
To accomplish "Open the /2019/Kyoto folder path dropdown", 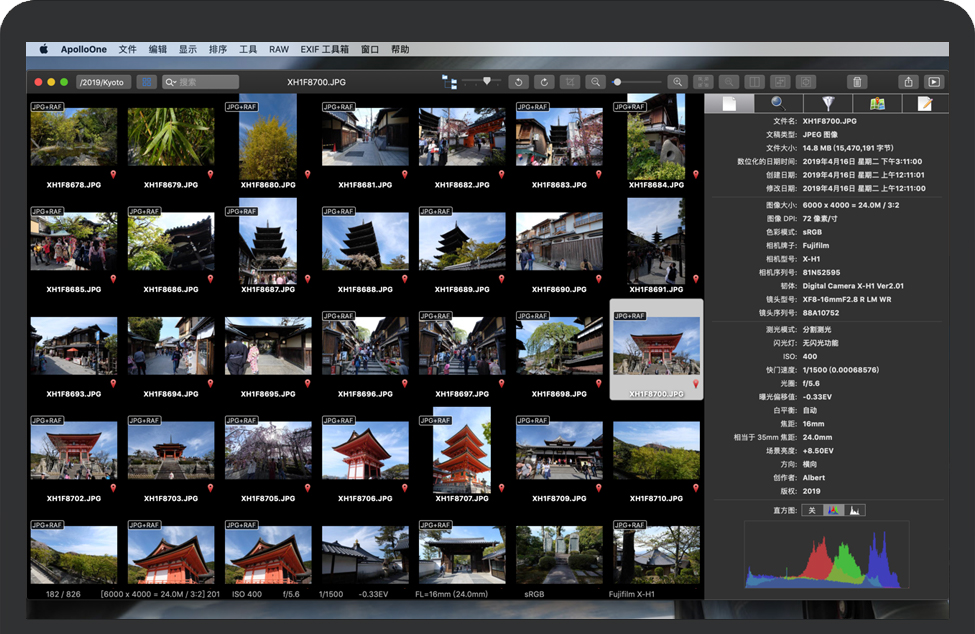I will coord(102,82).
